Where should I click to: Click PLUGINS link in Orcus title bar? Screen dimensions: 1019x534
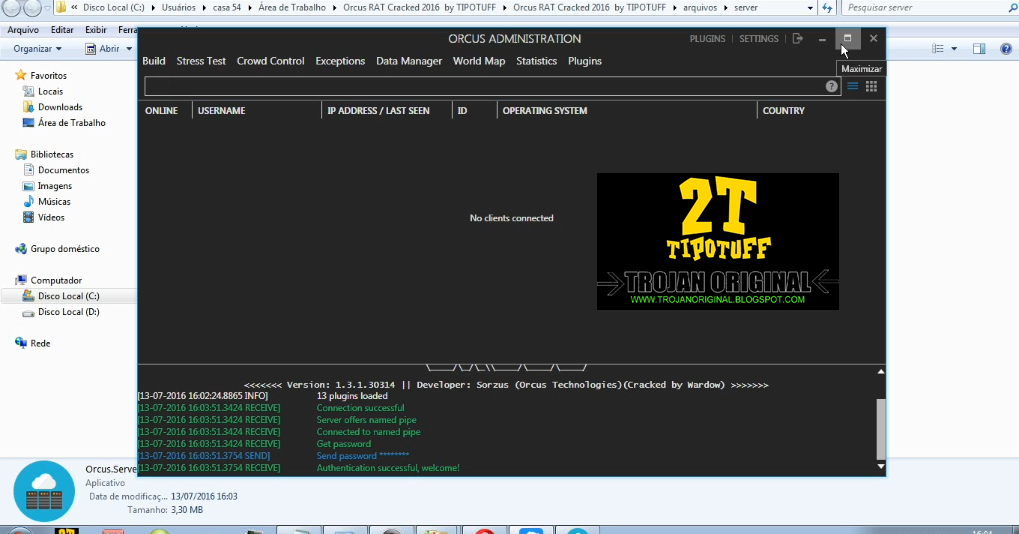pos(707,39)
